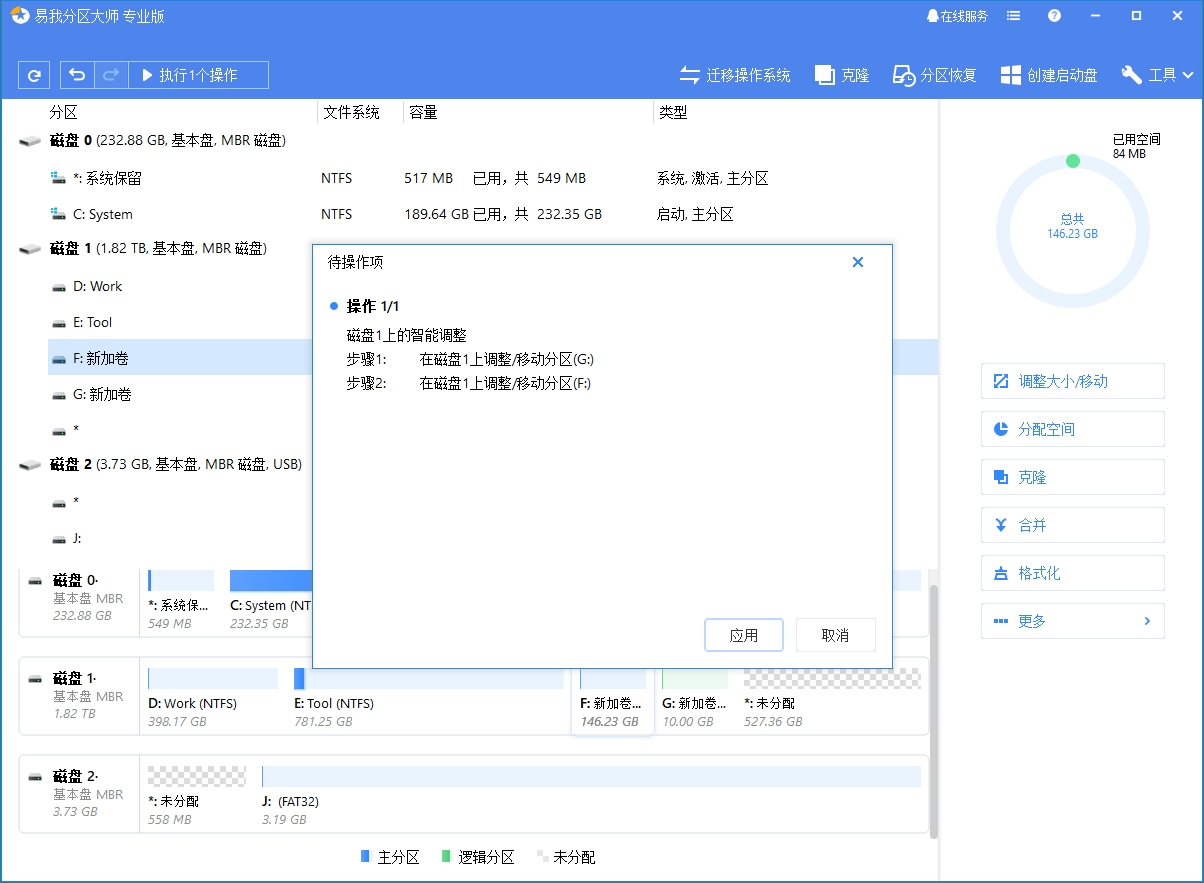
Task: Open the Clone (克隆) tool in top toolbar
Action: 842,75
